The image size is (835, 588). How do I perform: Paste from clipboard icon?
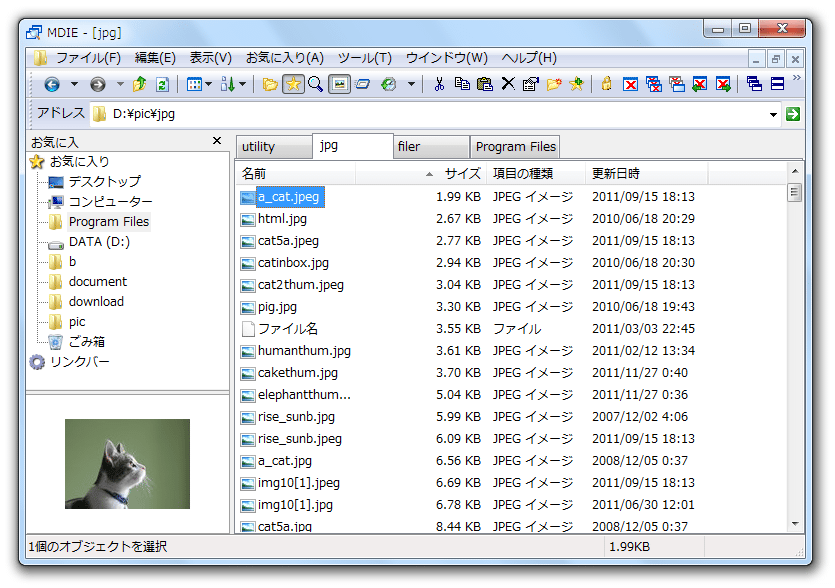pos(485,84)
